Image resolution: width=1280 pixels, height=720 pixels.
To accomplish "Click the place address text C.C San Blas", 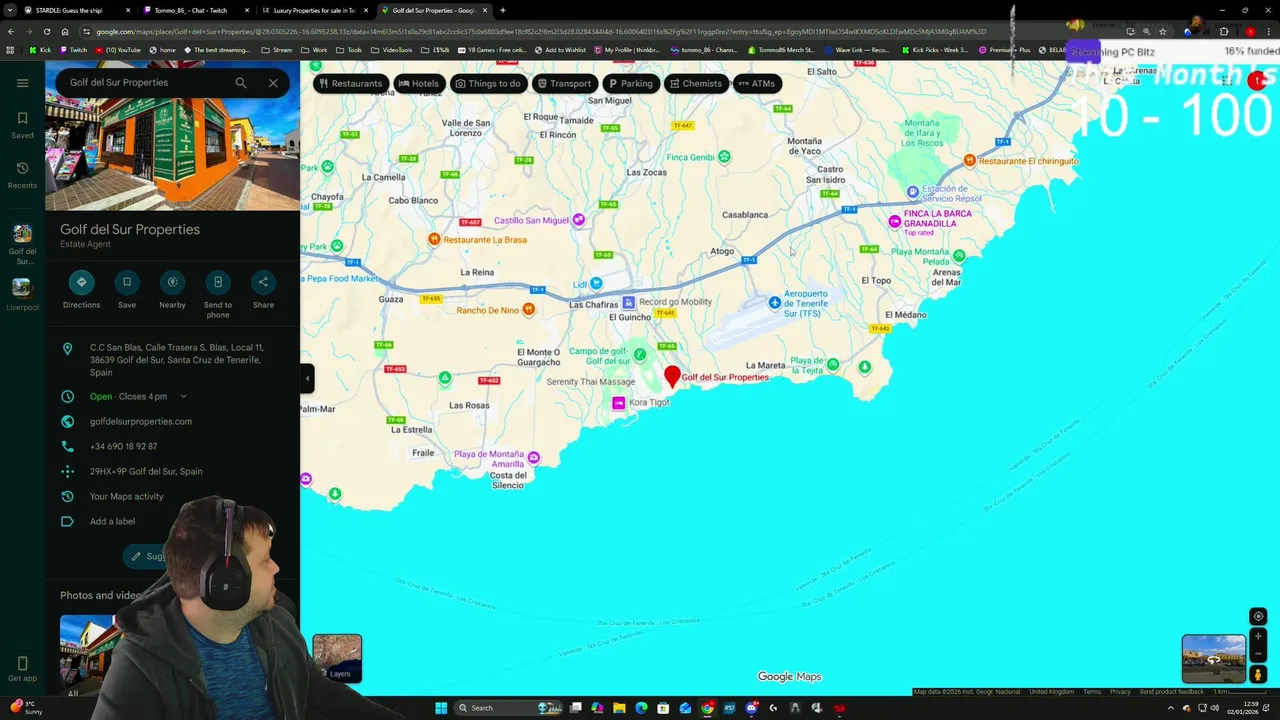I will [x=177, y=360].
